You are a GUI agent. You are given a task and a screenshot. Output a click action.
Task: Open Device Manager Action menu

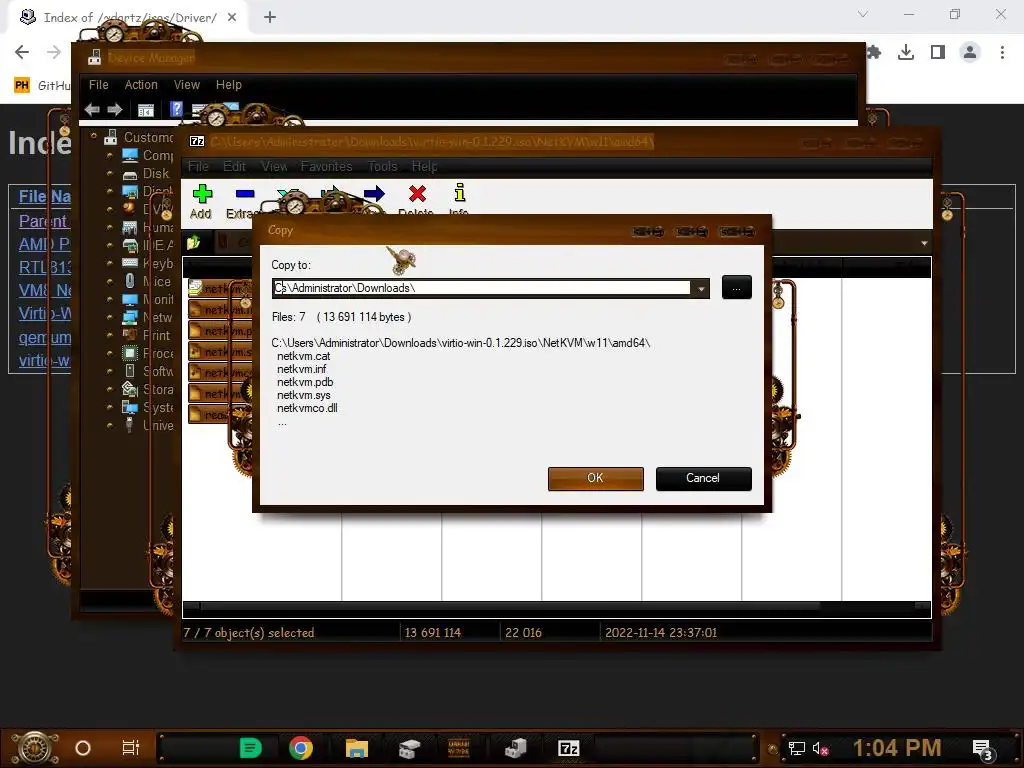pyautogui.click(x=141, y=85)
